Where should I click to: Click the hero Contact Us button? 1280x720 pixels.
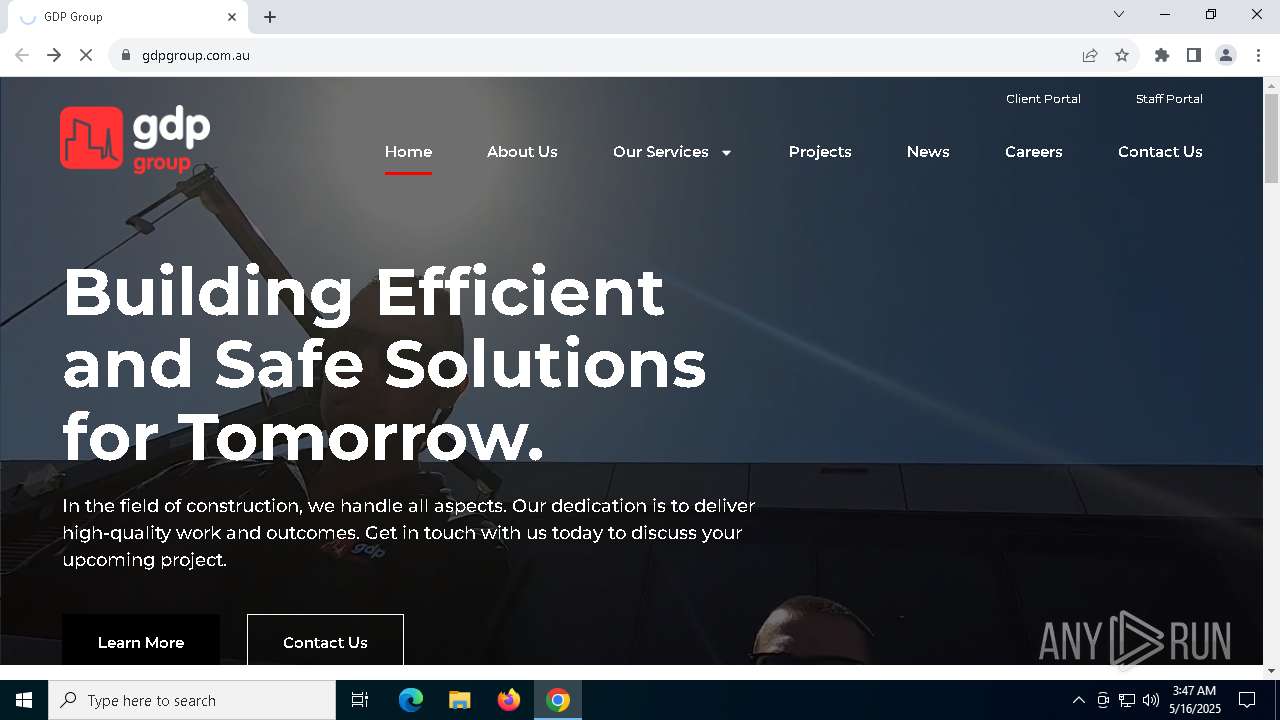tap(325, 640)
